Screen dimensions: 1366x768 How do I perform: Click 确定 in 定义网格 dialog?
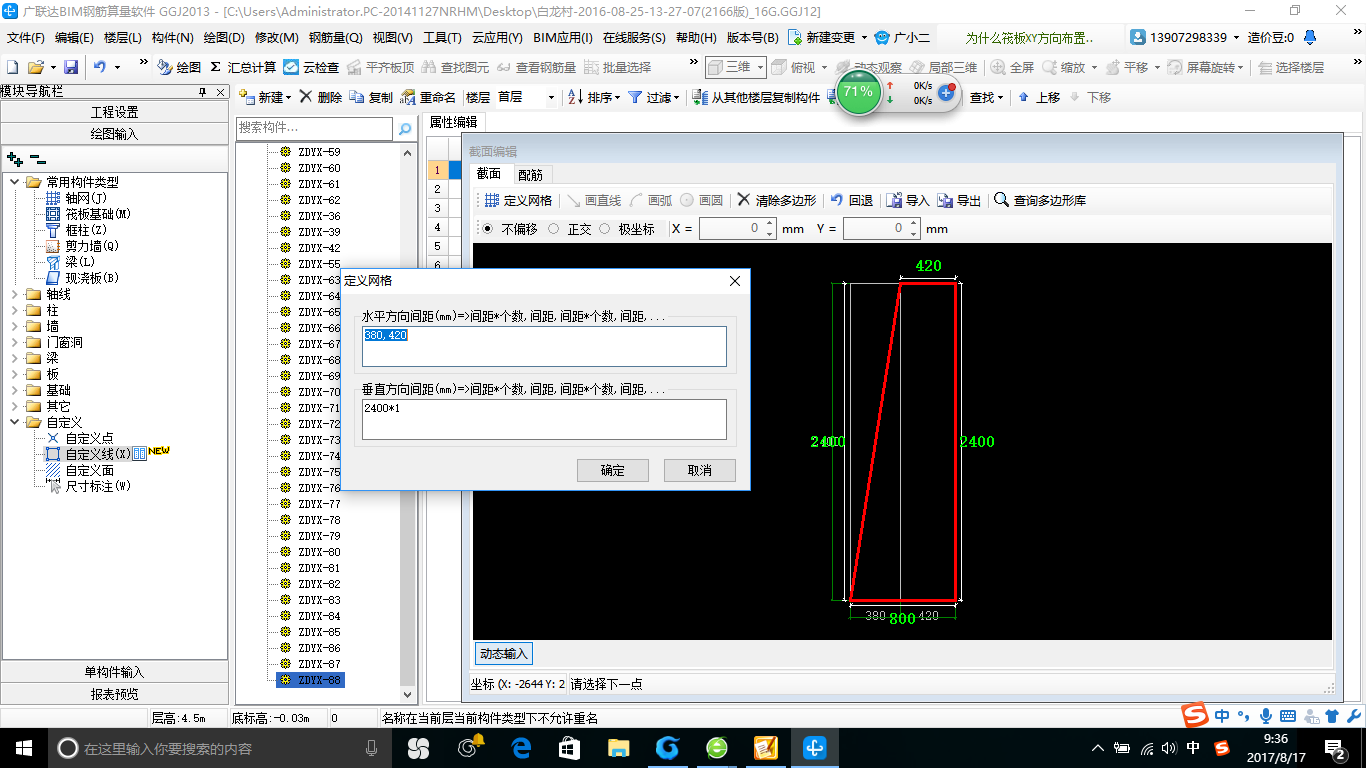click(x=613, y=470)
